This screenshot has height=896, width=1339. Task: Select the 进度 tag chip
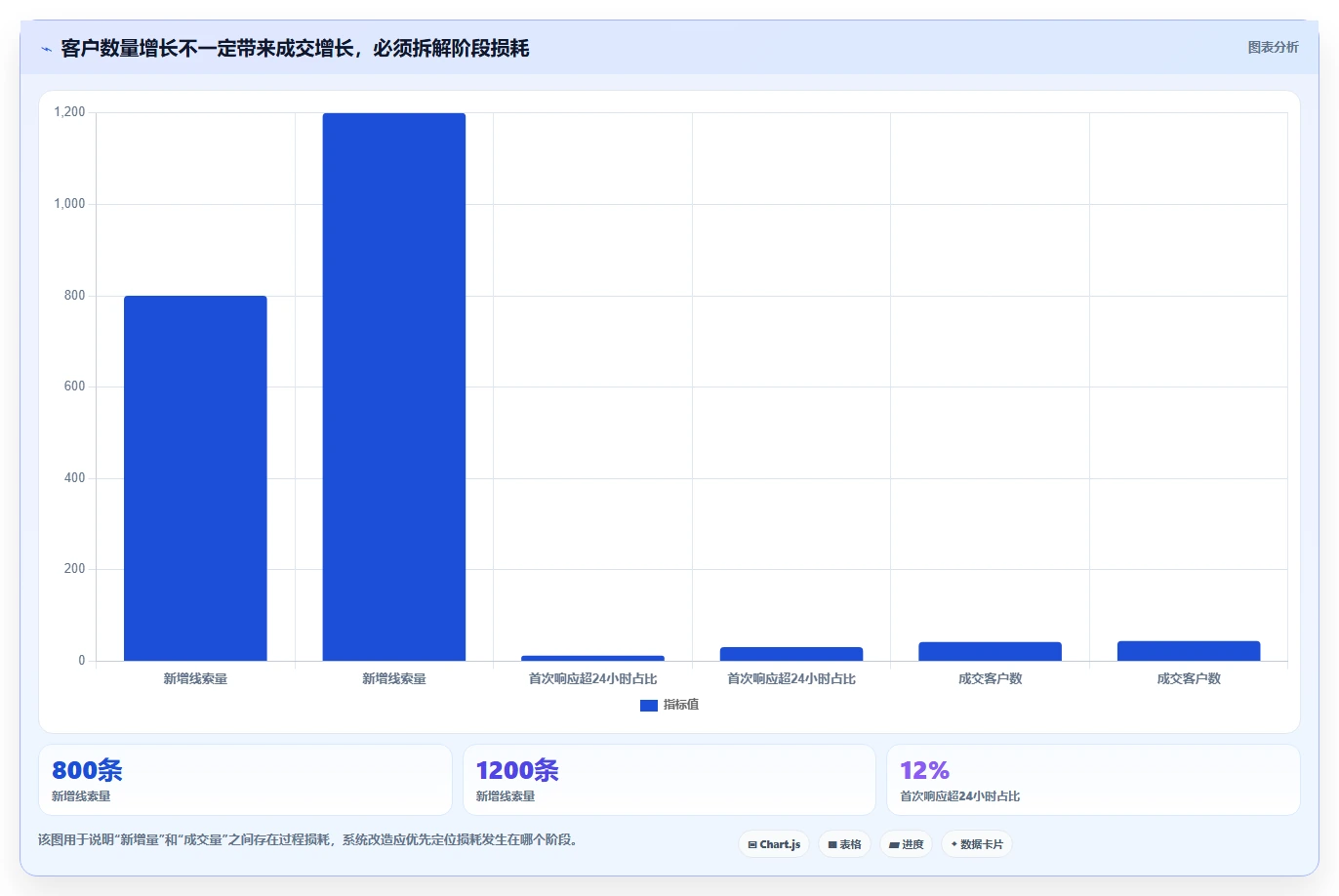click(x=906, y=844)
